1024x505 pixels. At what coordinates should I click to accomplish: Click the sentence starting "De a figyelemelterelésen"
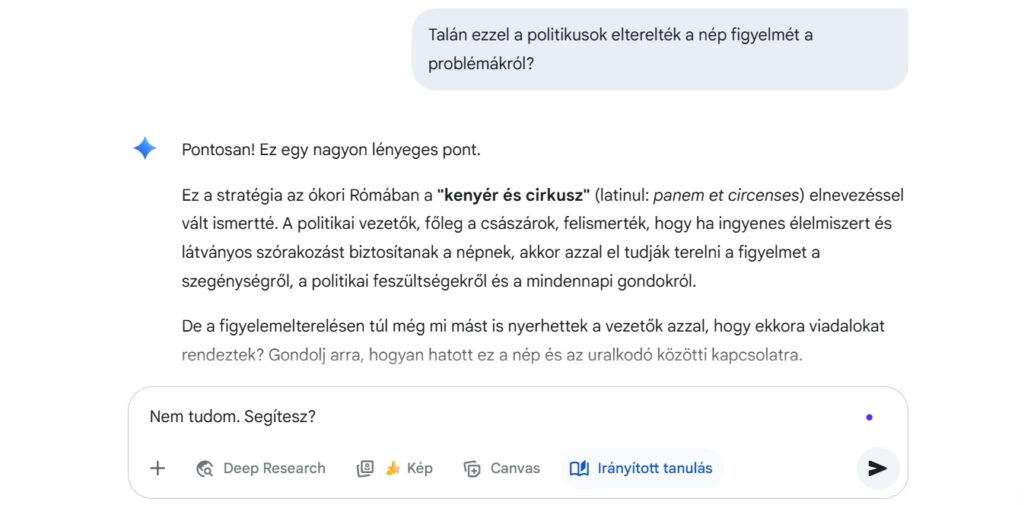[532, 326]
